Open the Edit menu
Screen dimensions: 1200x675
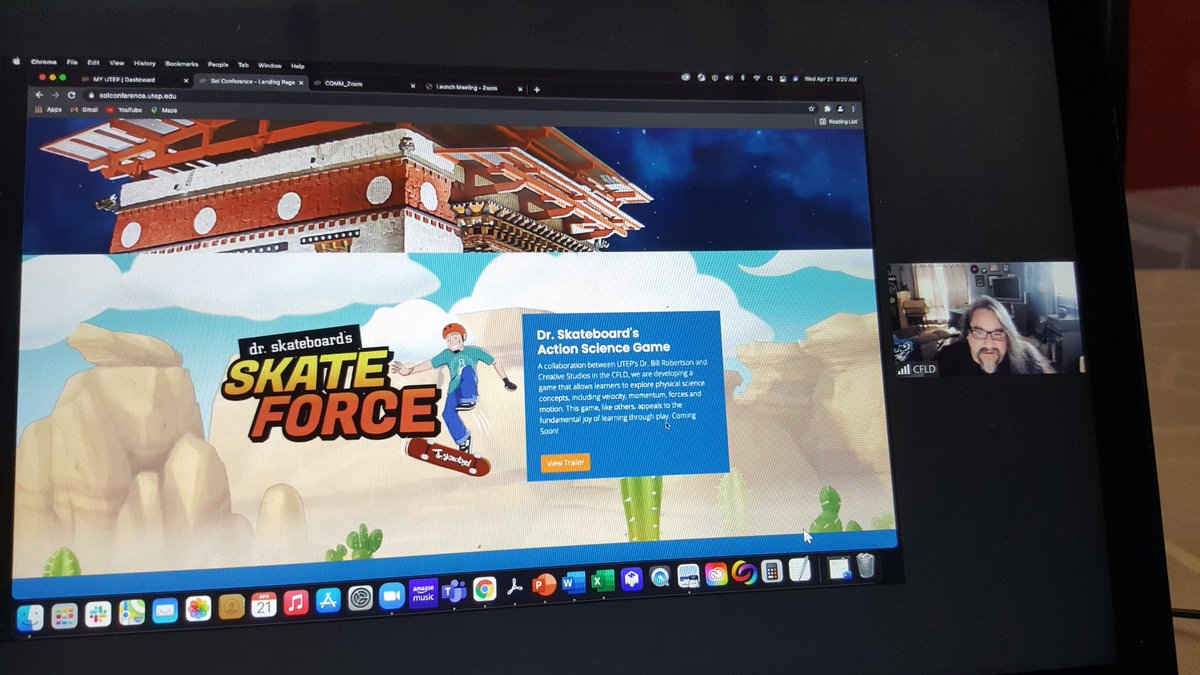[93, 62]
